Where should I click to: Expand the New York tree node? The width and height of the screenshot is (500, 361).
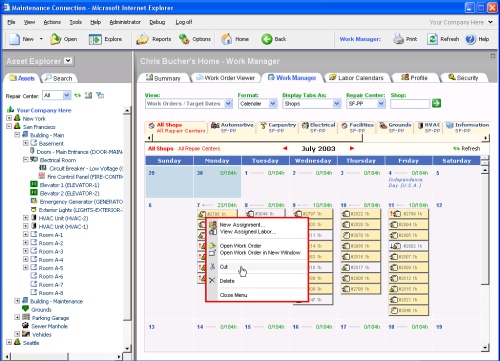9,118
